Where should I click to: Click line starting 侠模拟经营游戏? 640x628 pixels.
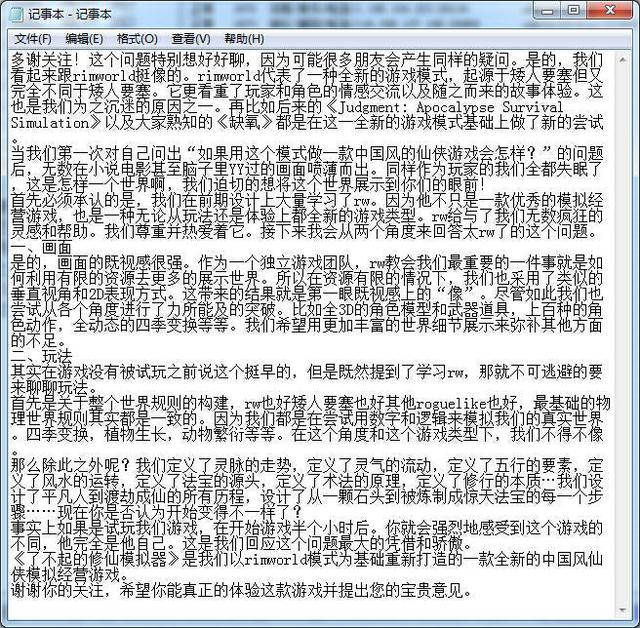click(x=70, y=575)
